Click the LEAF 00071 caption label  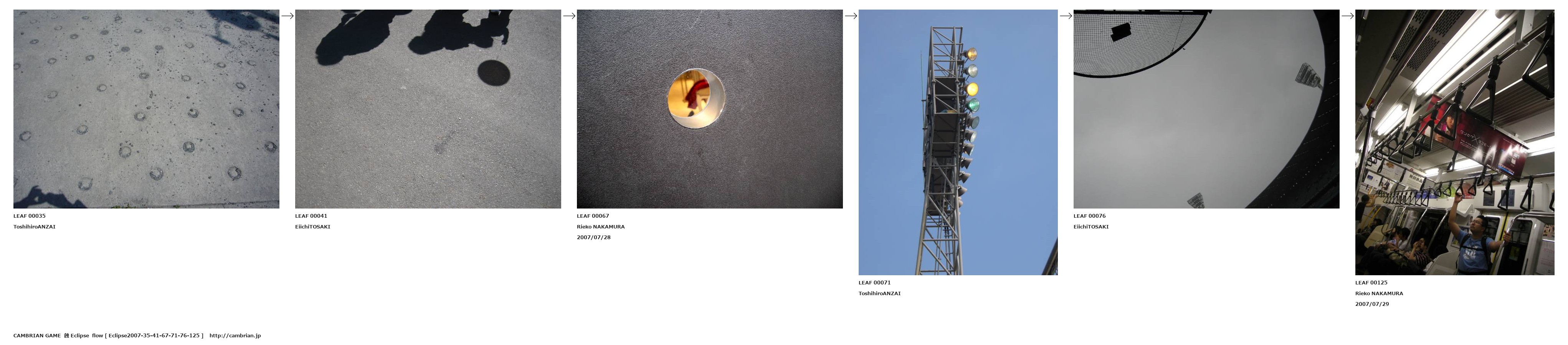[x=875, y=283]
